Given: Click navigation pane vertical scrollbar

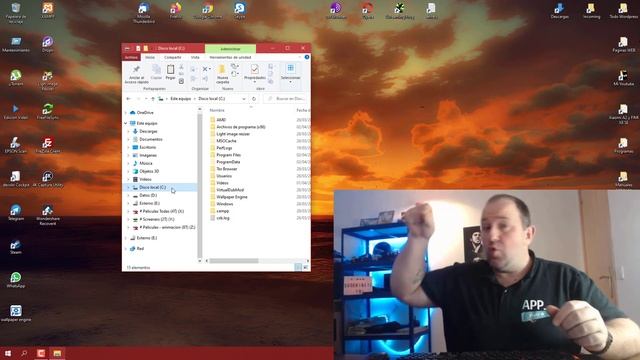Looking at the screenshot, I should click(200, 186).
